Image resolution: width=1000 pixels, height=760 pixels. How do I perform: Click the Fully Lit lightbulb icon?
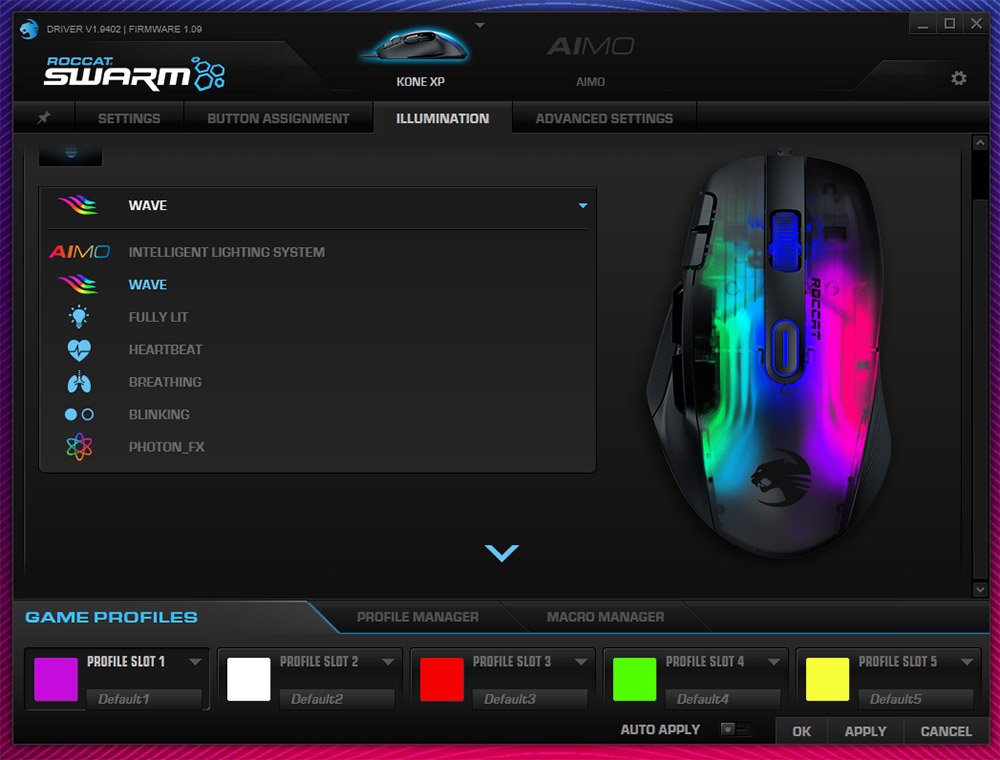79,317
